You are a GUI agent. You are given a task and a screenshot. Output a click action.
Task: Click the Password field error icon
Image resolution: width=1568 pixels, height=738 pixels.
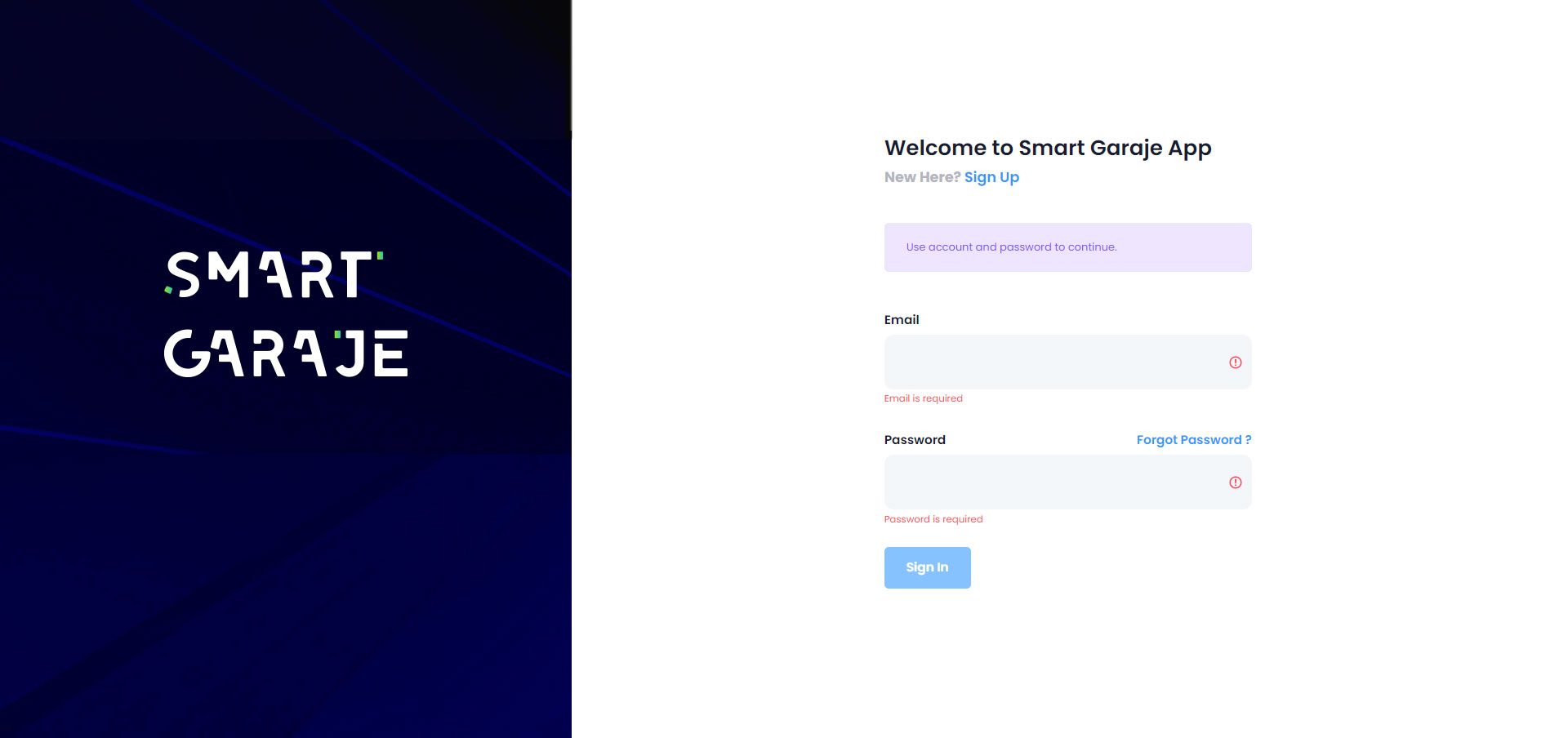tap(1235, 482)
